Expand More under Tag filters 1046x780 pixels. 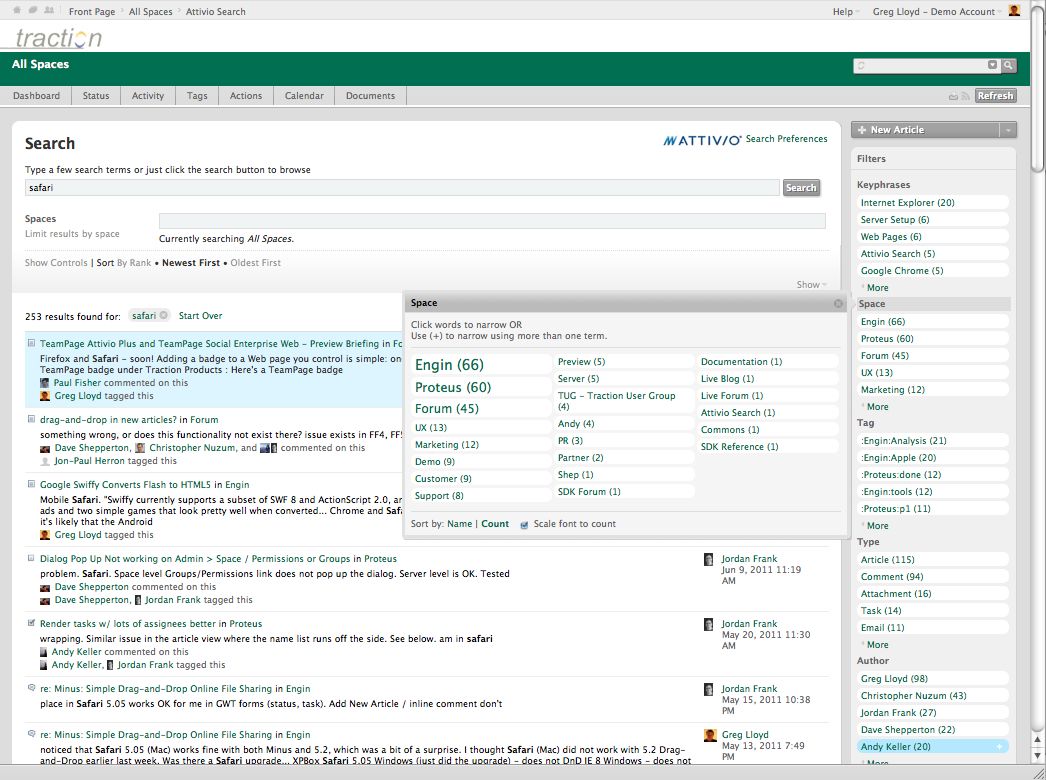coord(877,525)
